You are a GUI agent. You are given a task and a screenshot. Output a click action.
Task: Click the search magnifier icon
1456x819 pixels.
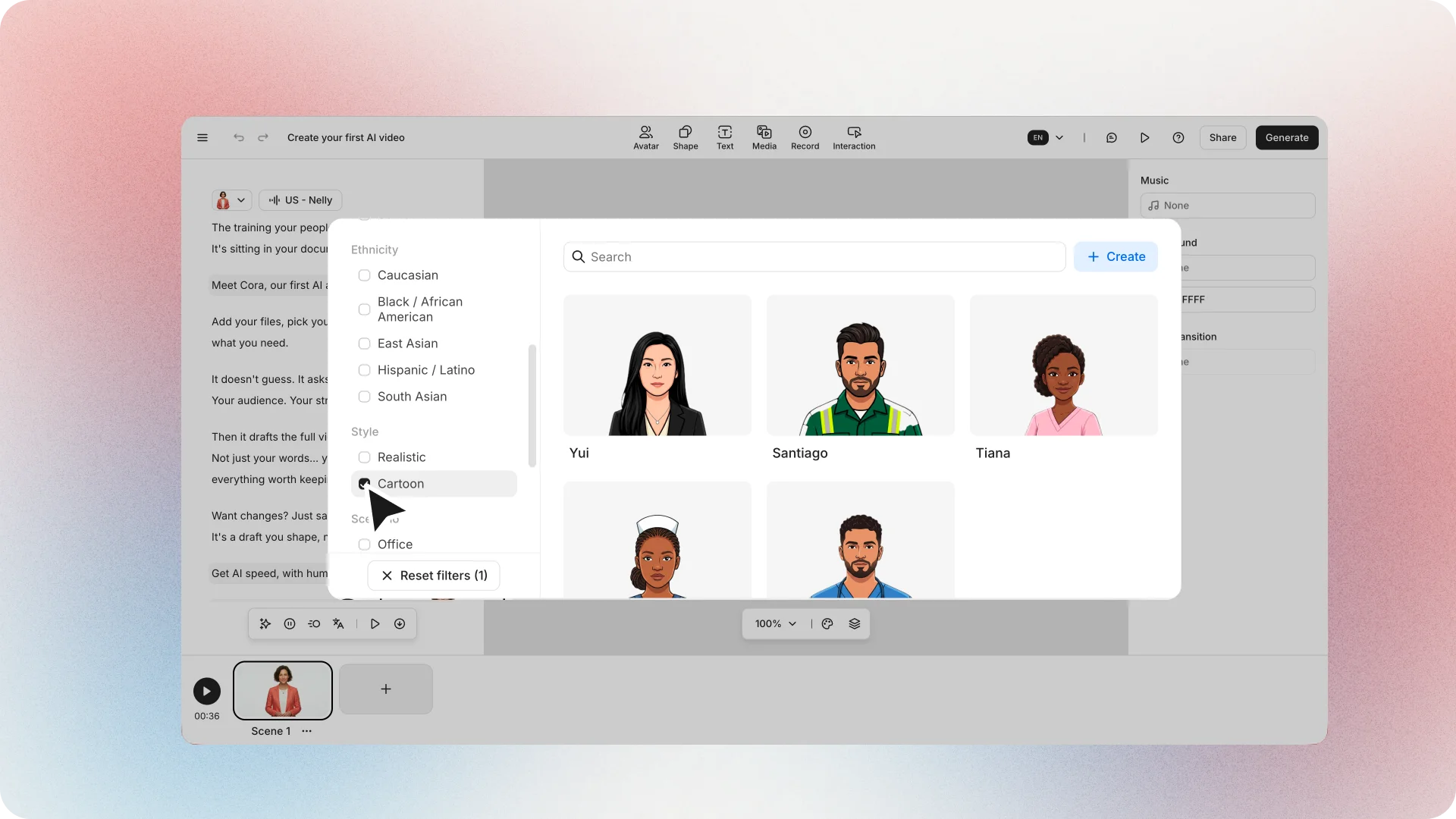[579, 257]
